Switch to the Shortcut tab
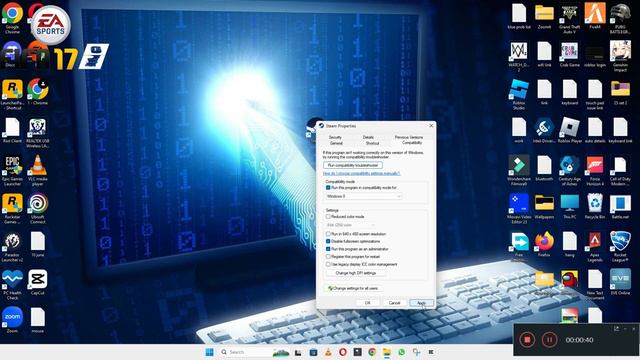 click(x=372, y=143)
